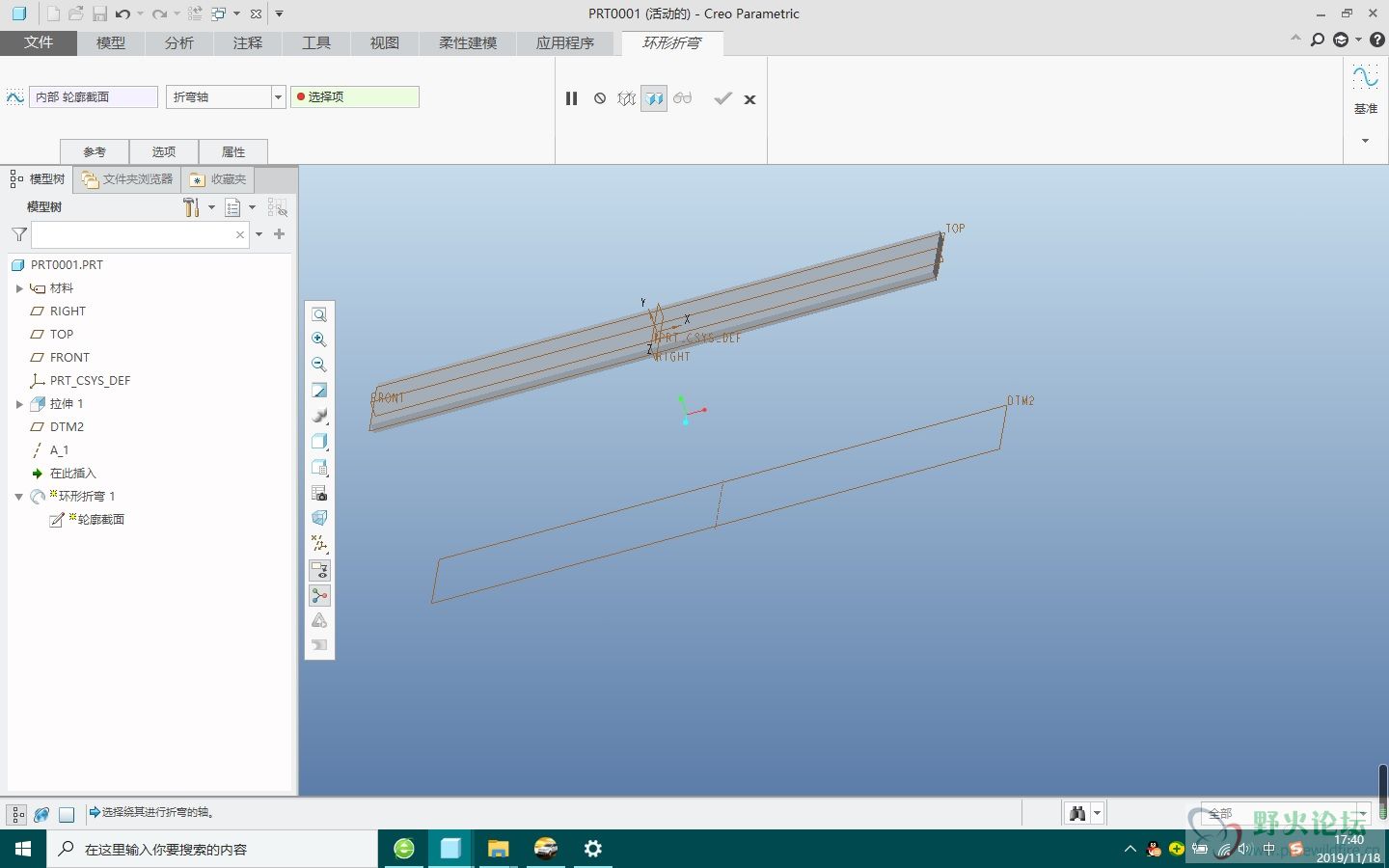Viewport: 1389px width, 868px height.
Task: Open the search options dropdown arrow
Action: pos(259,234)
